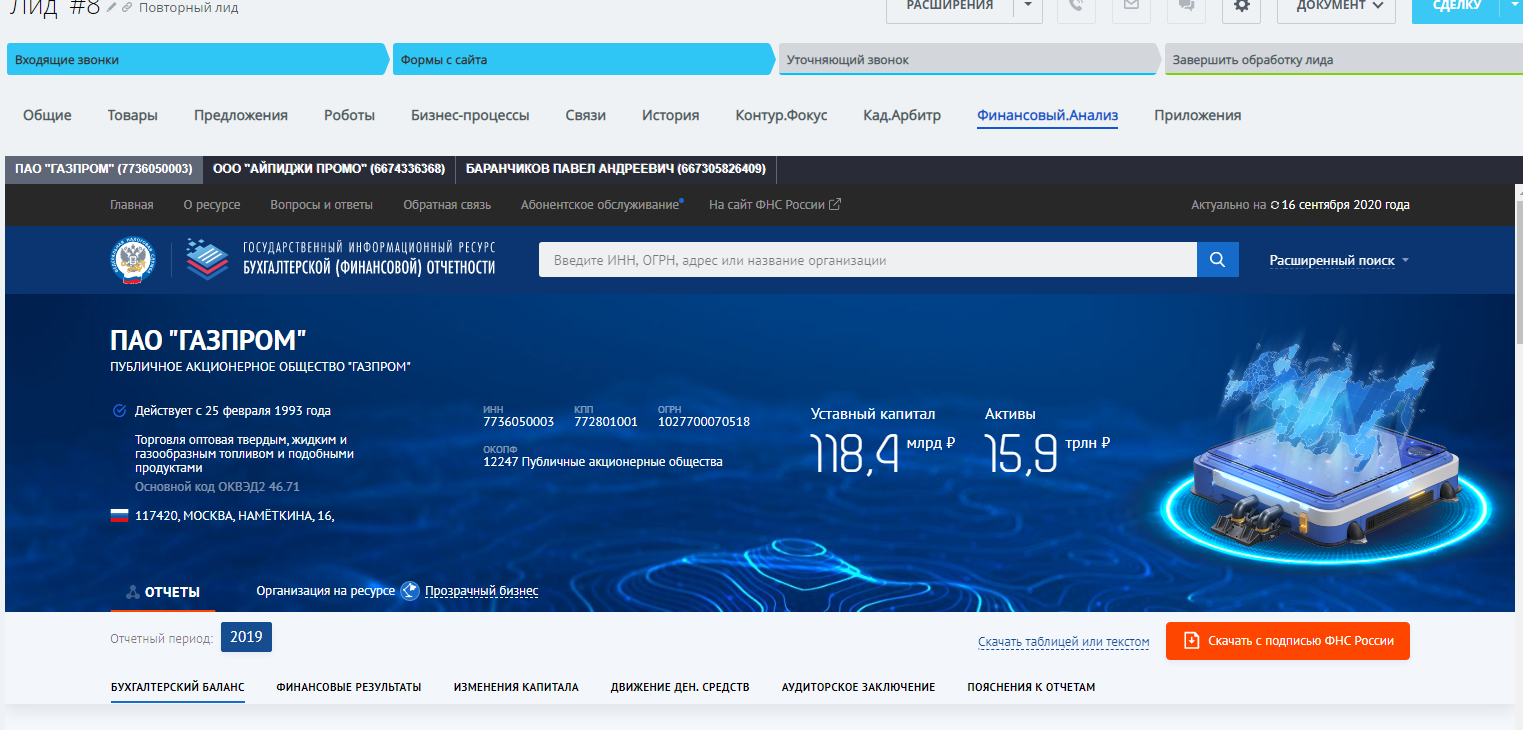Open the Финансовые результаты report tab
Screen dimensions: 1523x730
(x=348, y=687)
